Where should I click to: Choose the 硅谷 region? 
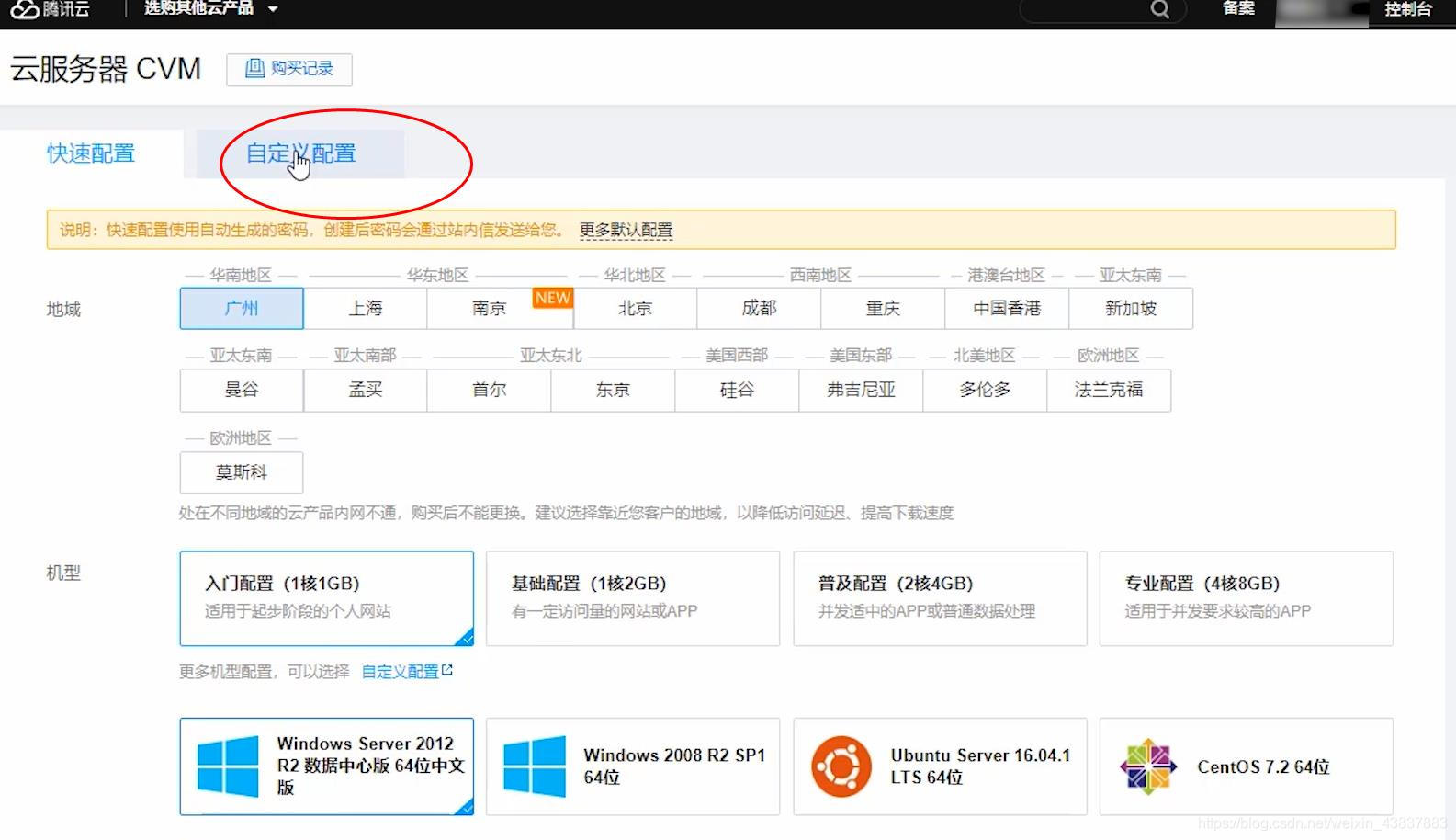(x=738, y=391)
